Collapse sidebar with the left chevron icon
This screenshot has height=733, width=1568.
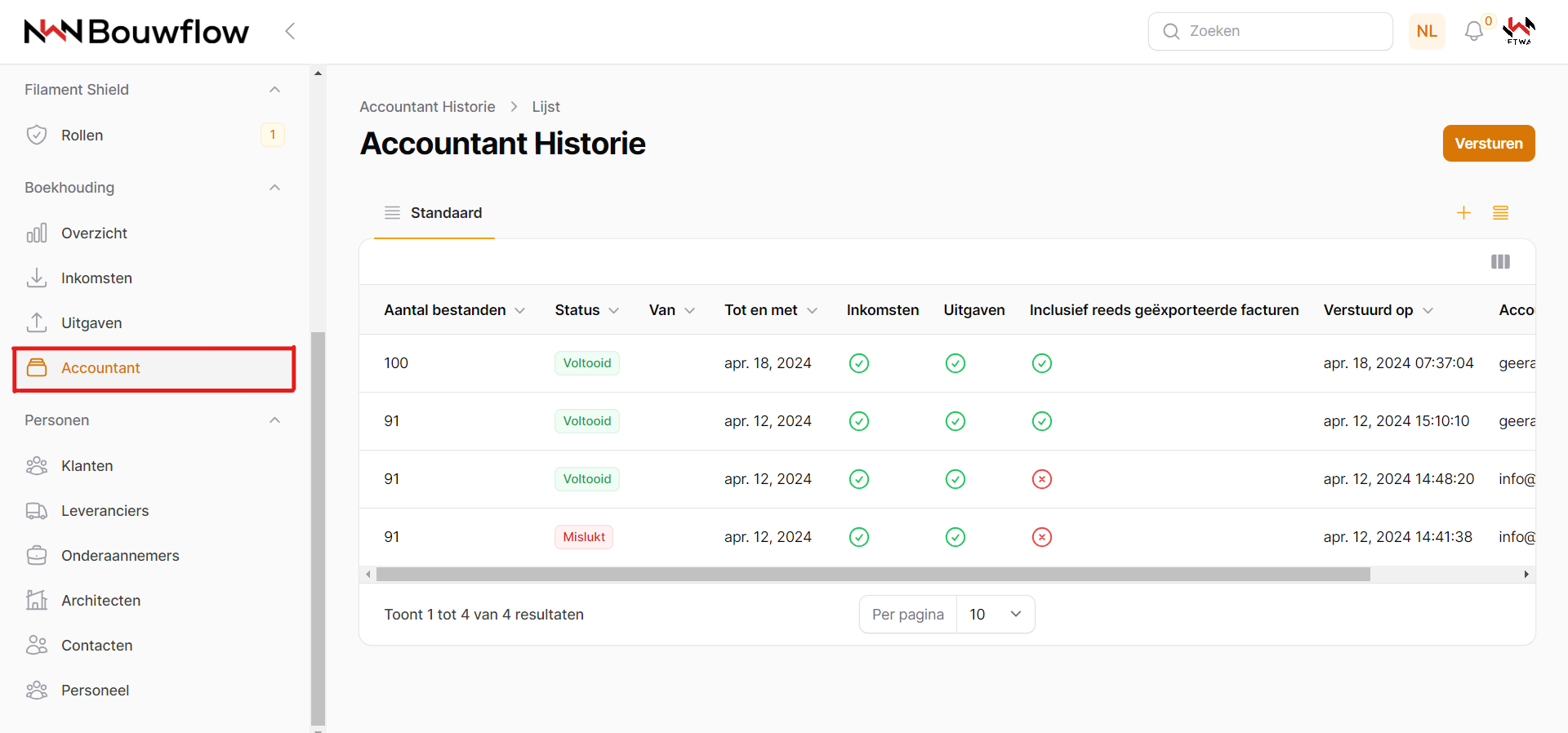tap(290, 31)
